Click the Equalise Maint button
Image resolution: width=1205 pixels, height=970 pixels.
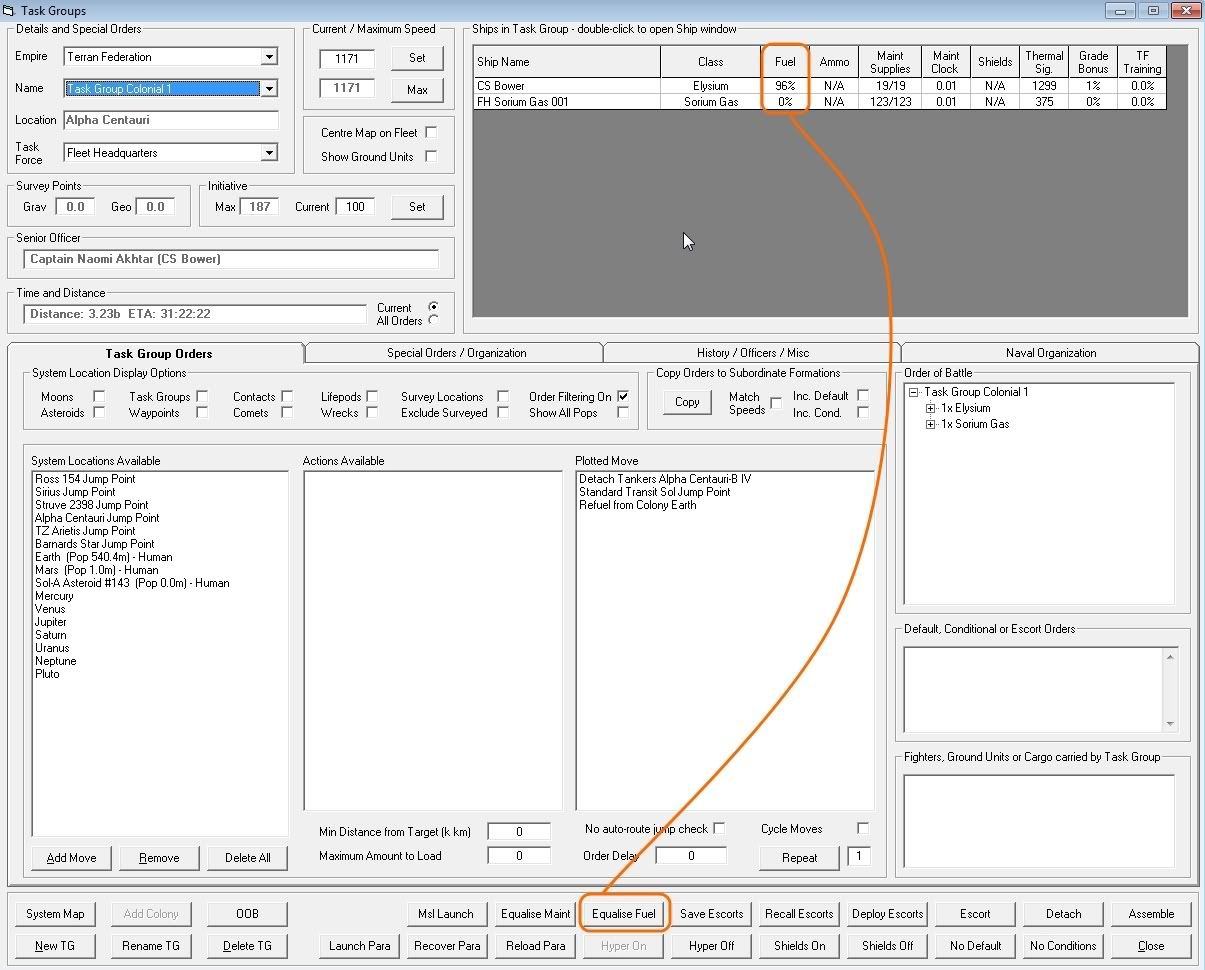coord(536,913)
